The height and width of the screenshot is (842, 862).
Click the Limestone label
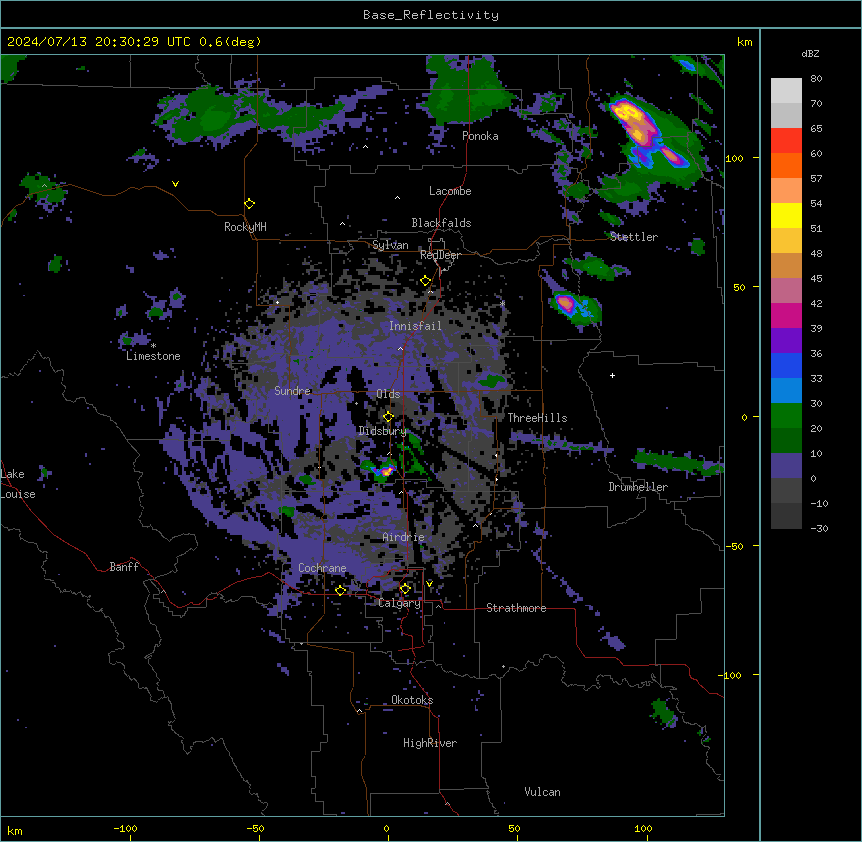(x=153, y=356)
